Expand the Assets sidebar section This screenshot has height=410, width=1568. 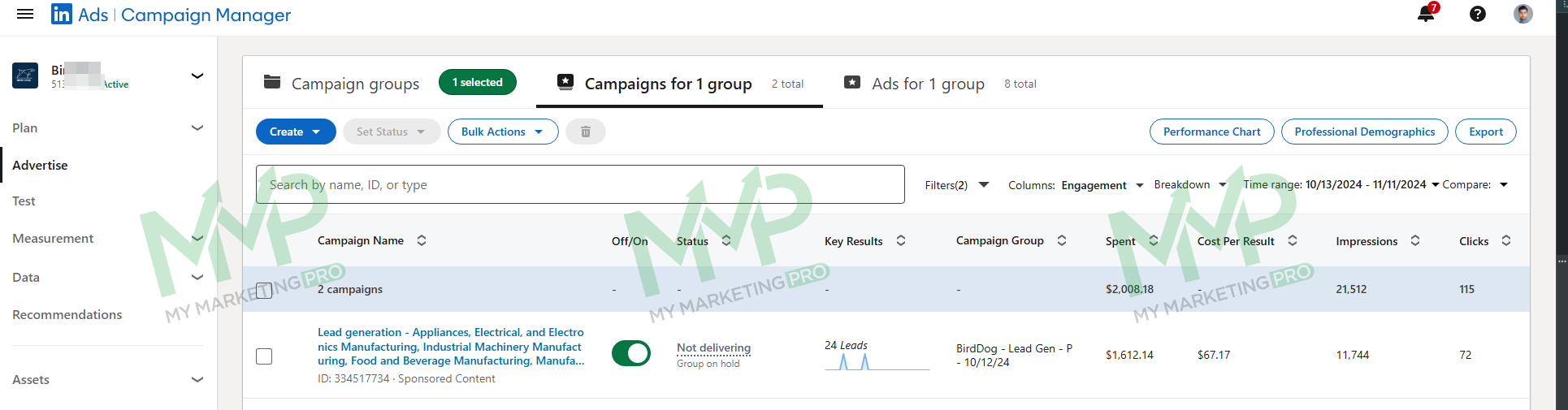197,379
